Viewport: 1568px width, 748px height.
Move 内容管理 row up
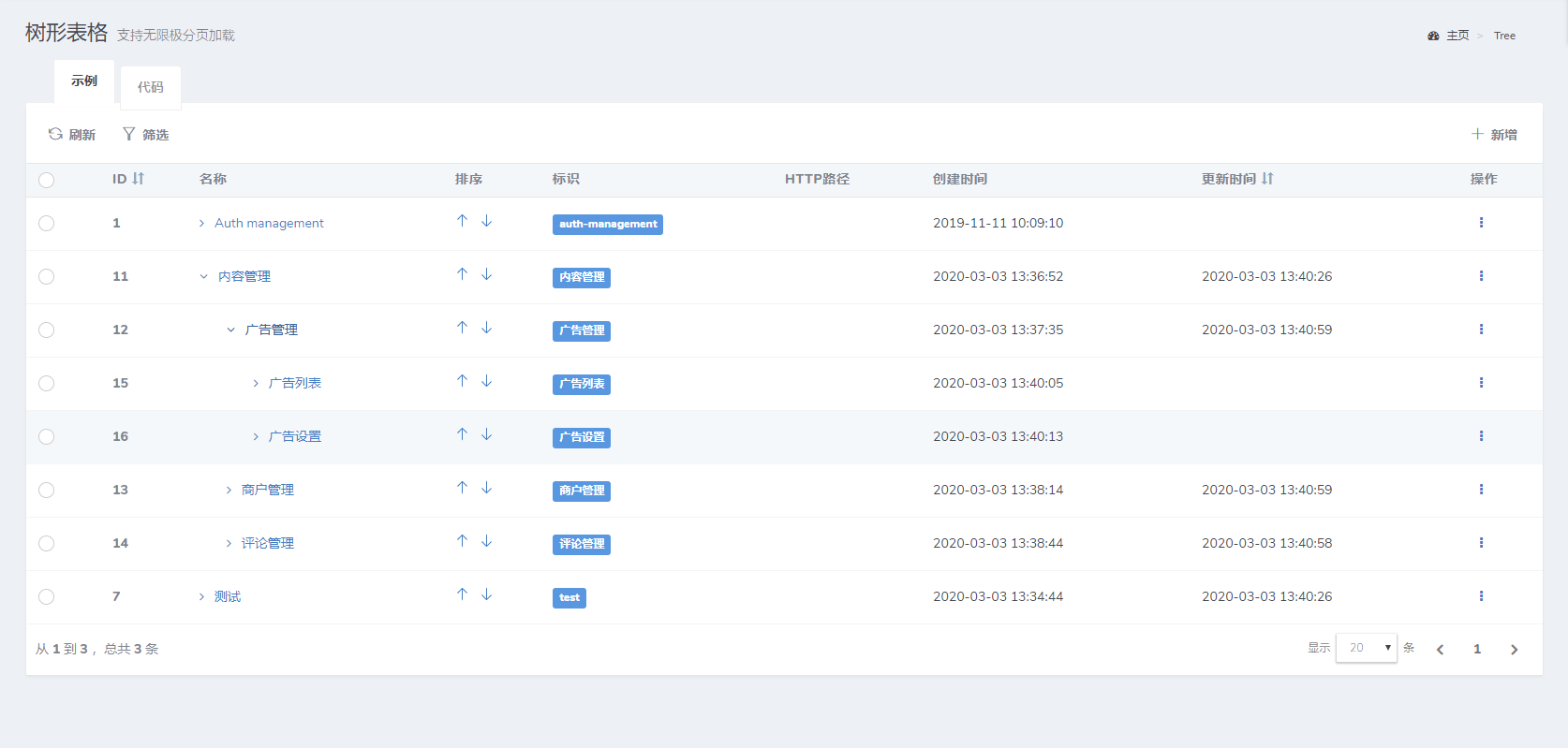[x=462, y=274]
